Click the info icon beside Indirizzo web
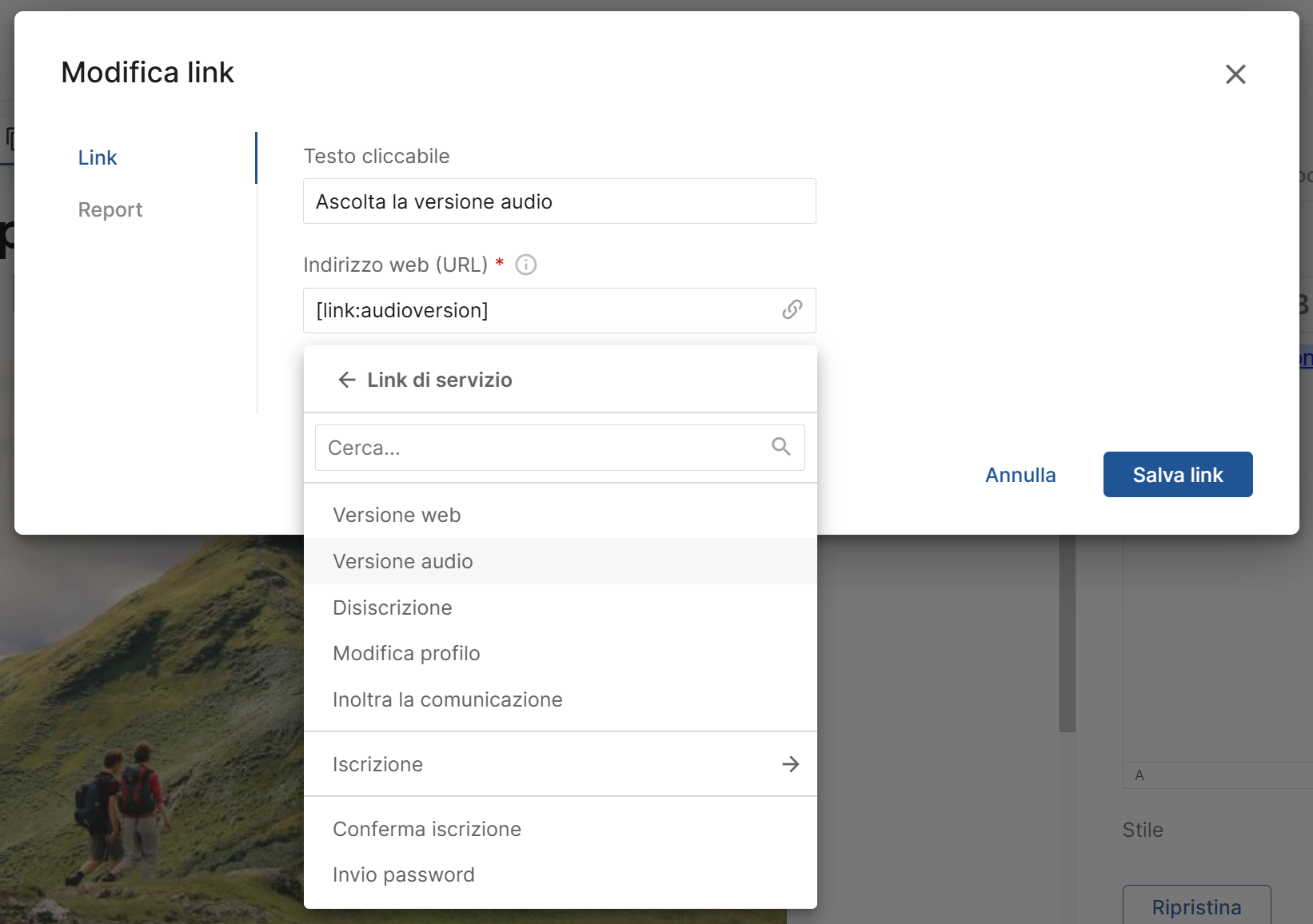The width and height of the screenshot is (1313, 924). click(525, 265)
